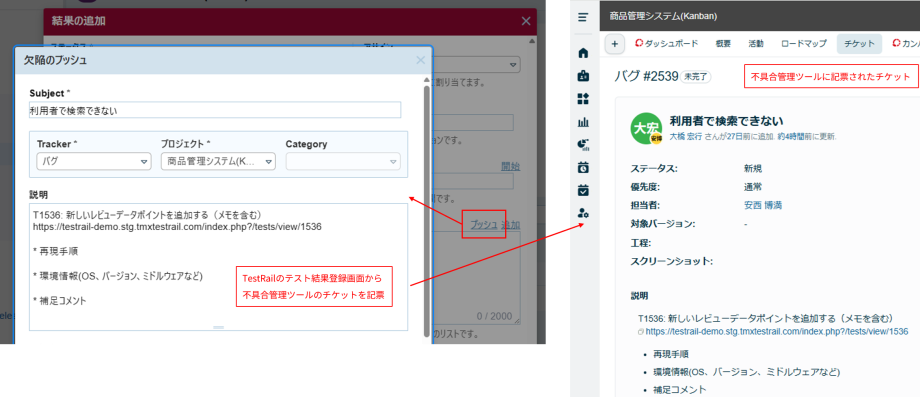
Task: Click the plus button beside the dashboard tab
Action: point(614,43)
